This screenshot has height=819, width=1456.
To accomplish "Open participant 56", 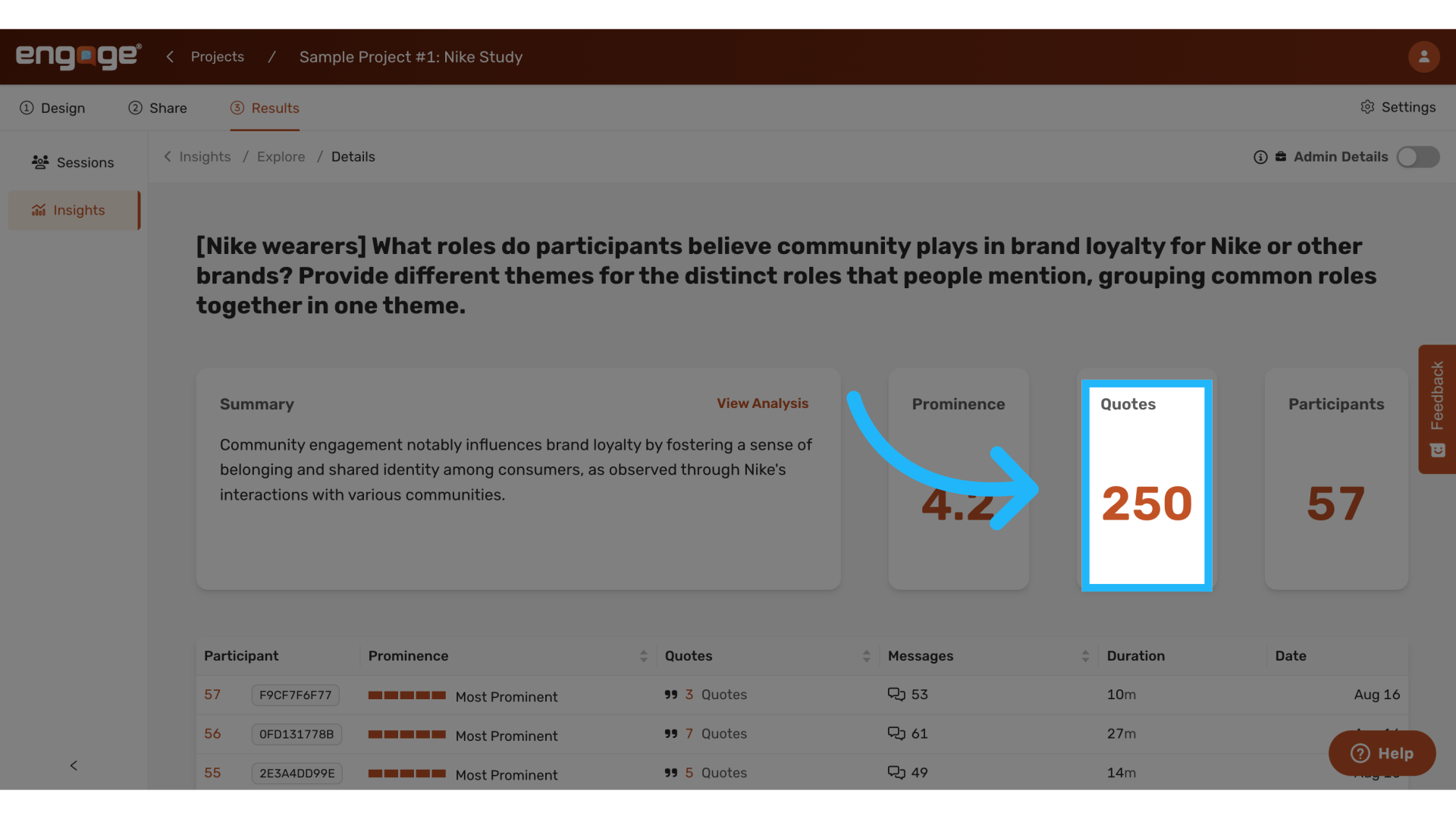I will 212,734.
